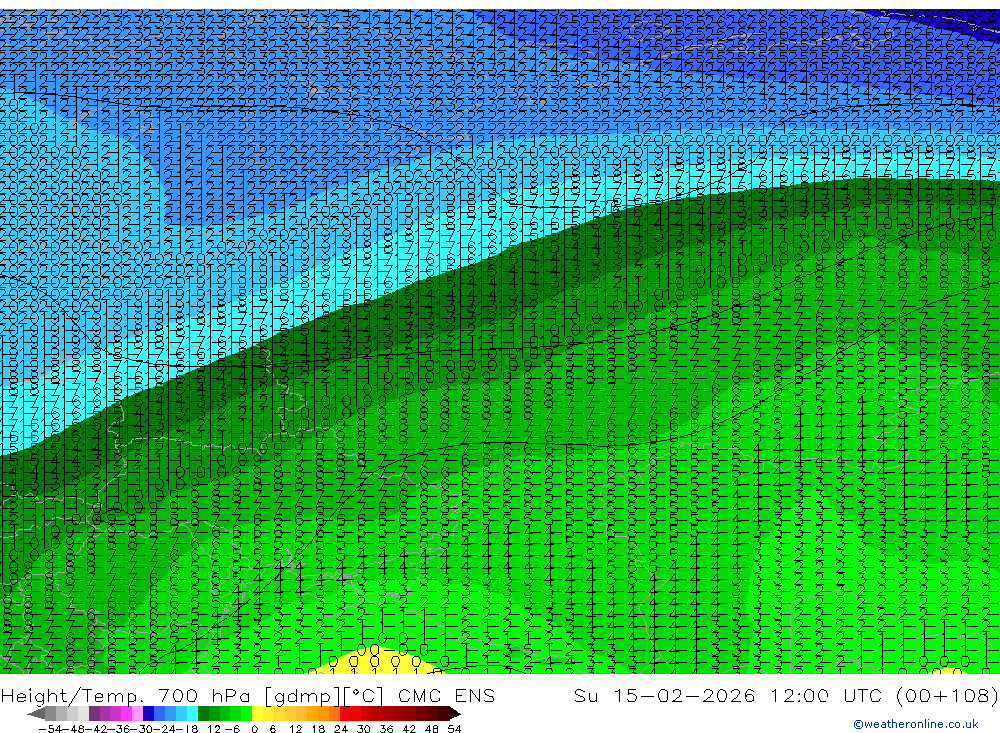Pick the dark purple legend color swatch

click(x=94, y=714)
